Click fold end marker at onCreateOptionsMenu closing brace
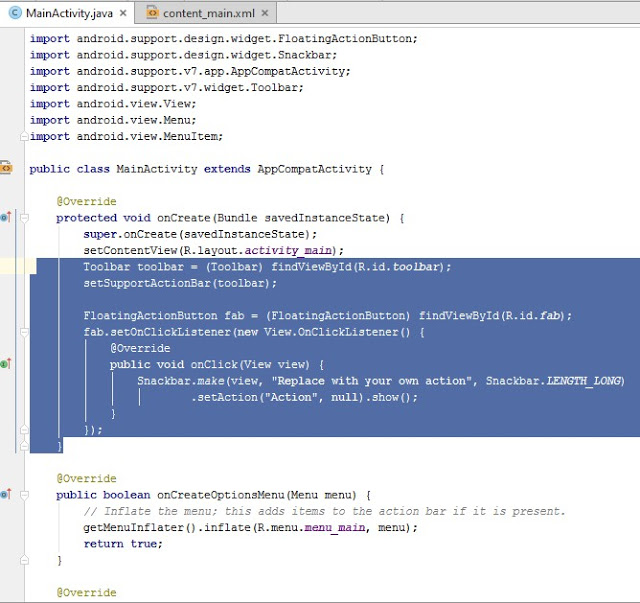The height and width of the screenshot is (603, 640). click(24, 560)
